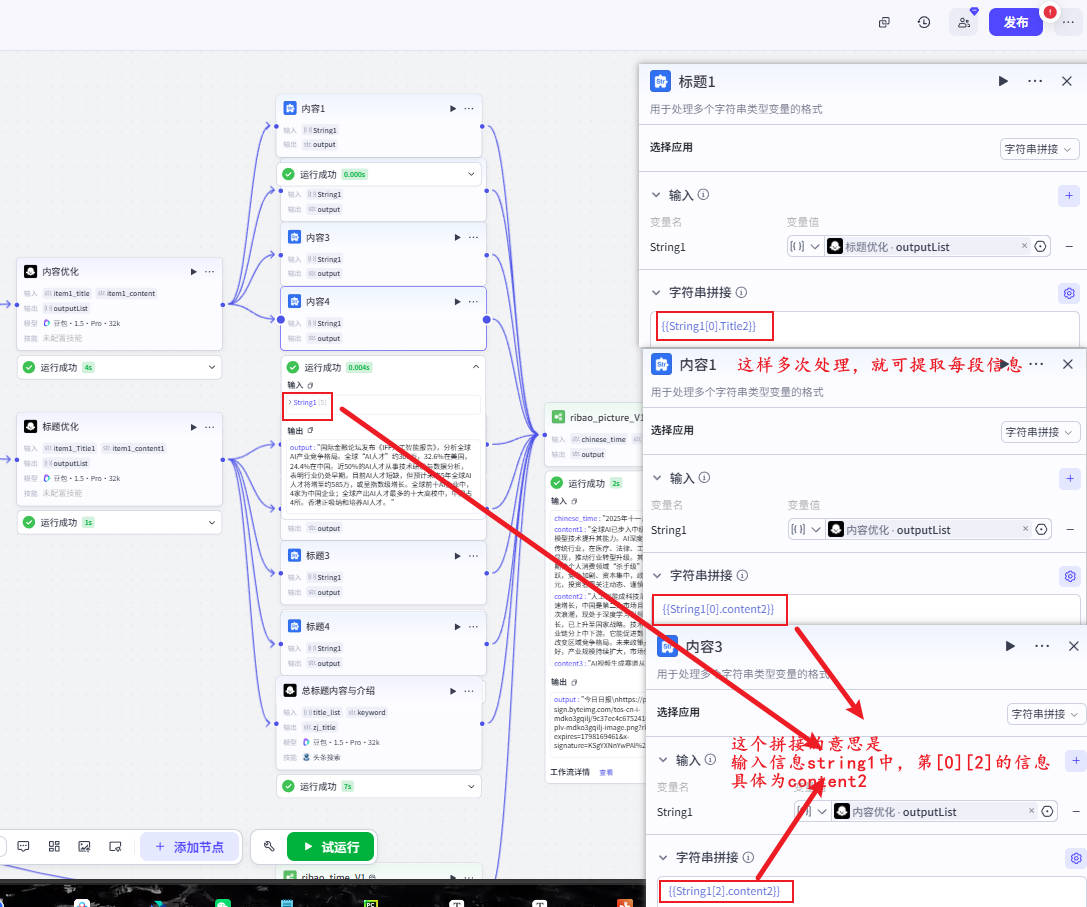Run the 内容3 panel with its play icon
Viewport: 1087px width, 907px height.
coord(1010,646)
